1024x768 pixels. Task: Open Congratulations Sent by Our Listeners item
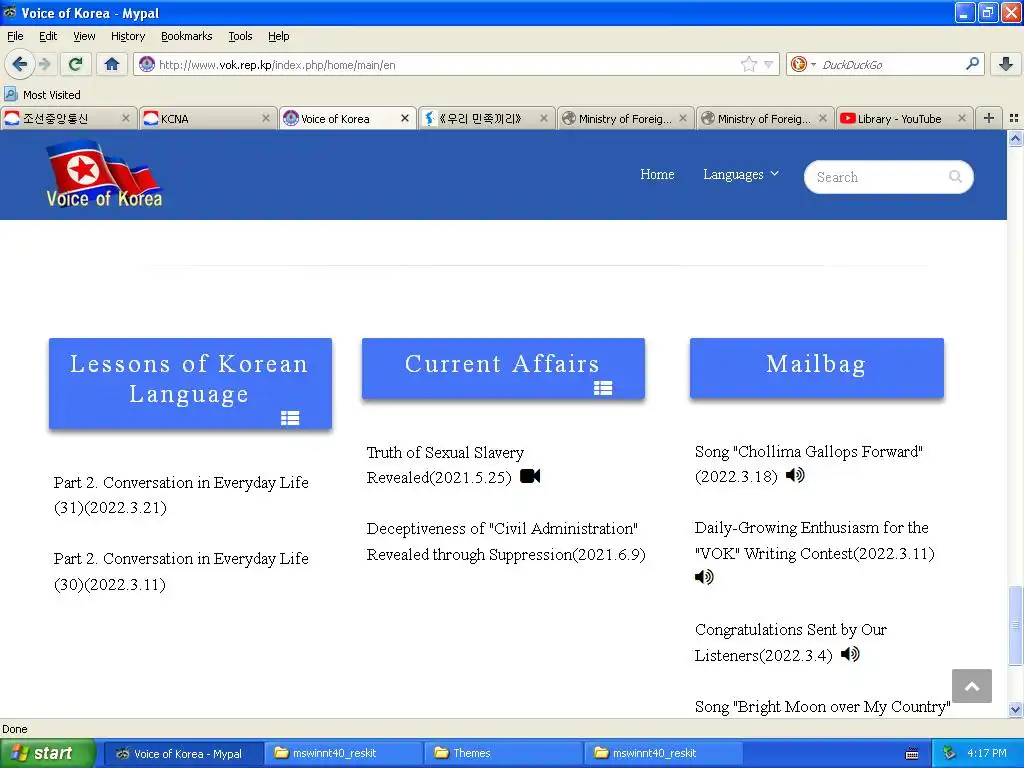(x=790, y=643)
